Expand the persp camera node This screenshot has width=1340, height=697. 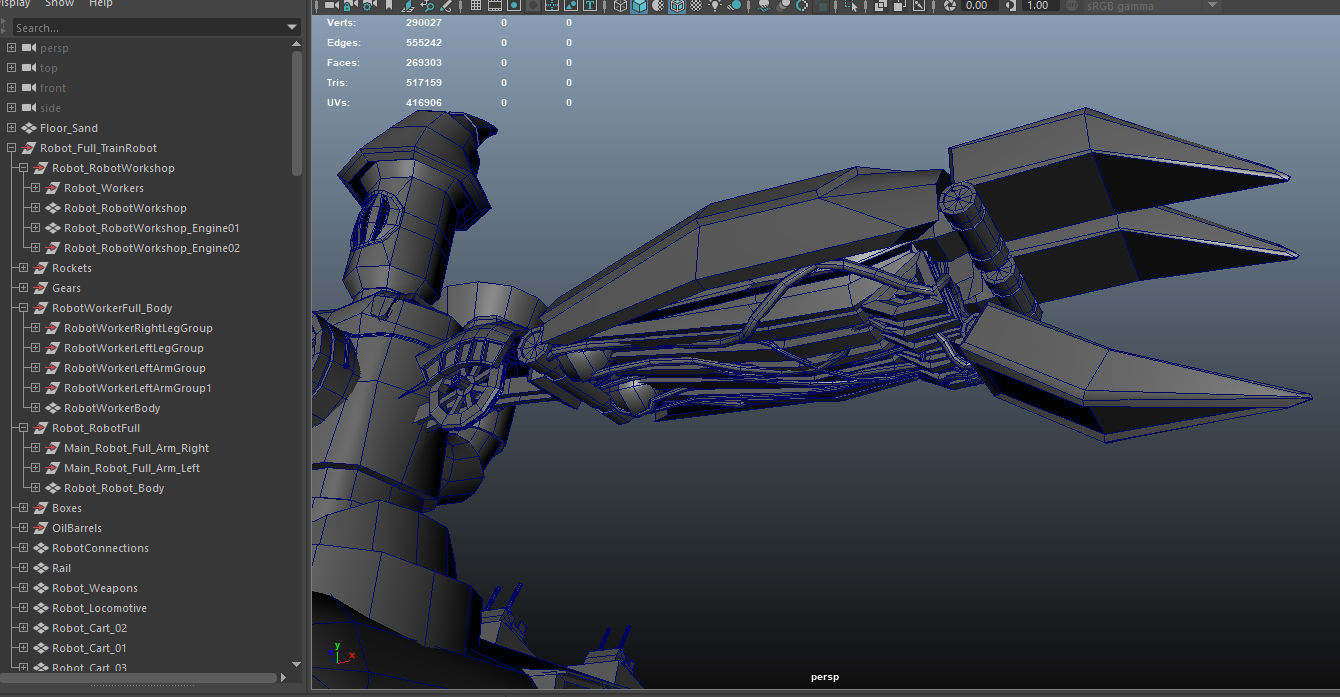click(x=11, y=48)
